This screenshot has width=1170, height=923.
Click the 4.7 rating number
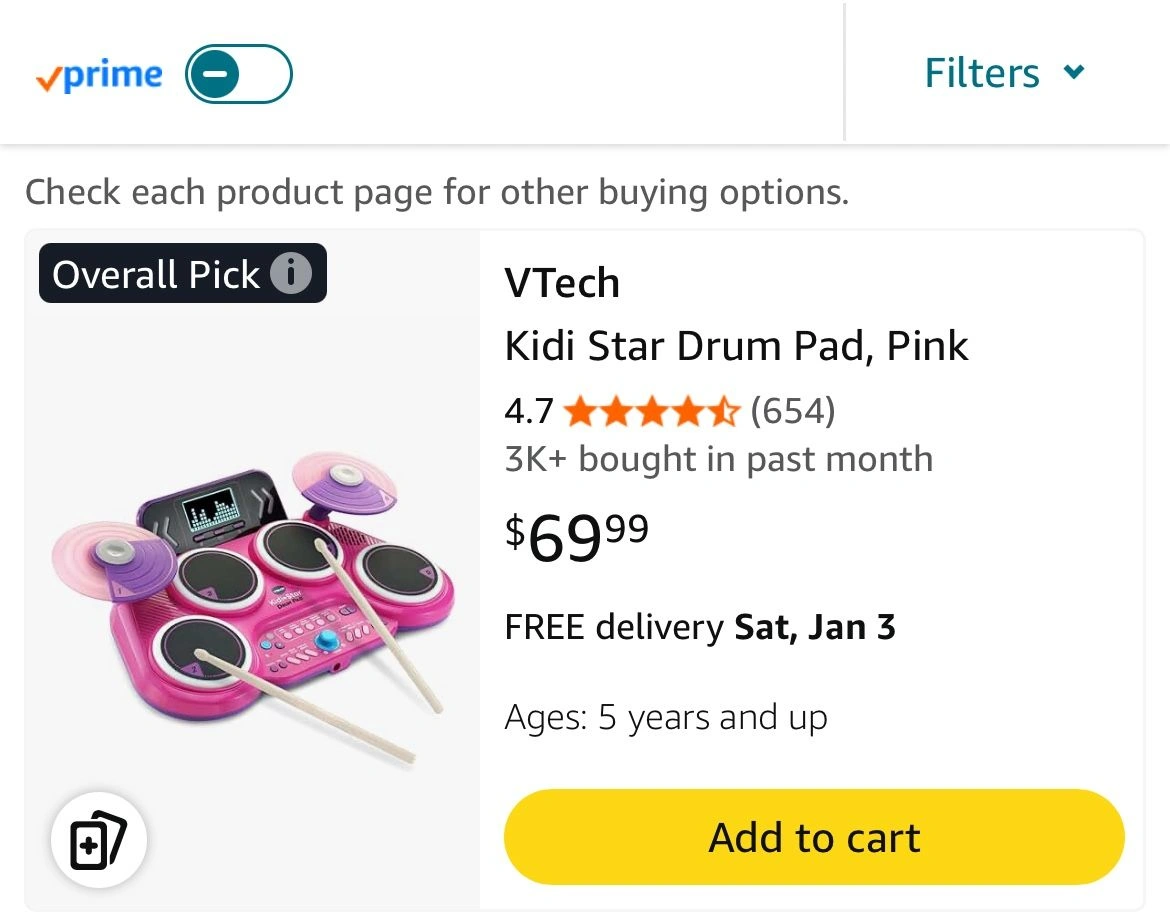point(529,411)
